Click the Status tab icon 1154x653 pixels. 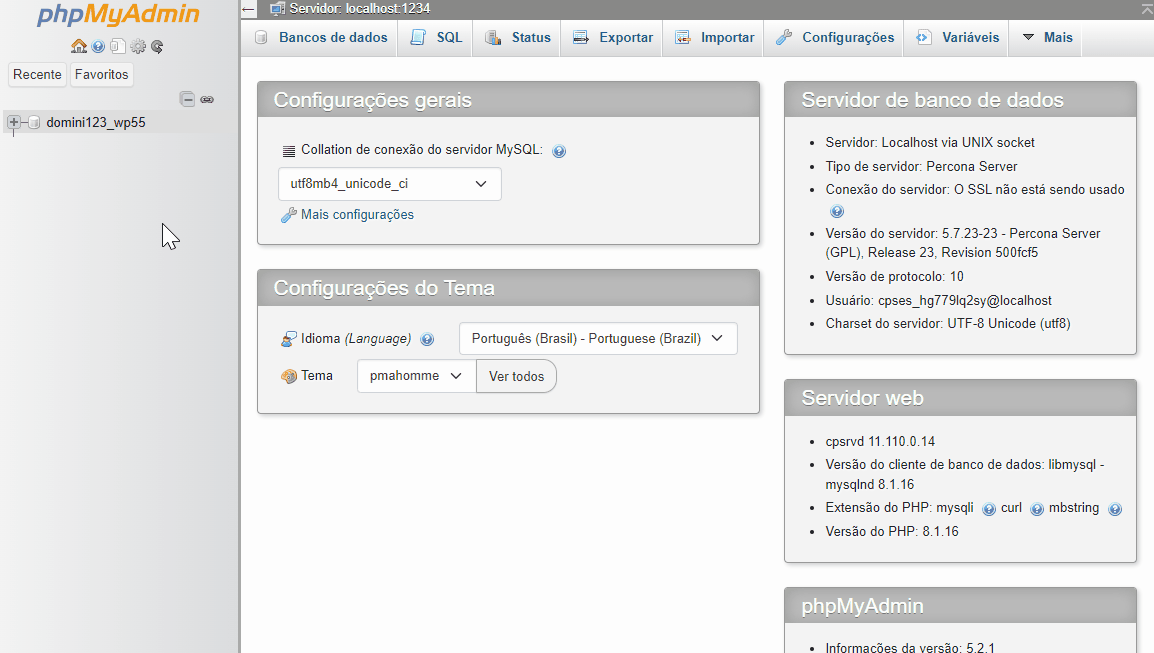493,38
